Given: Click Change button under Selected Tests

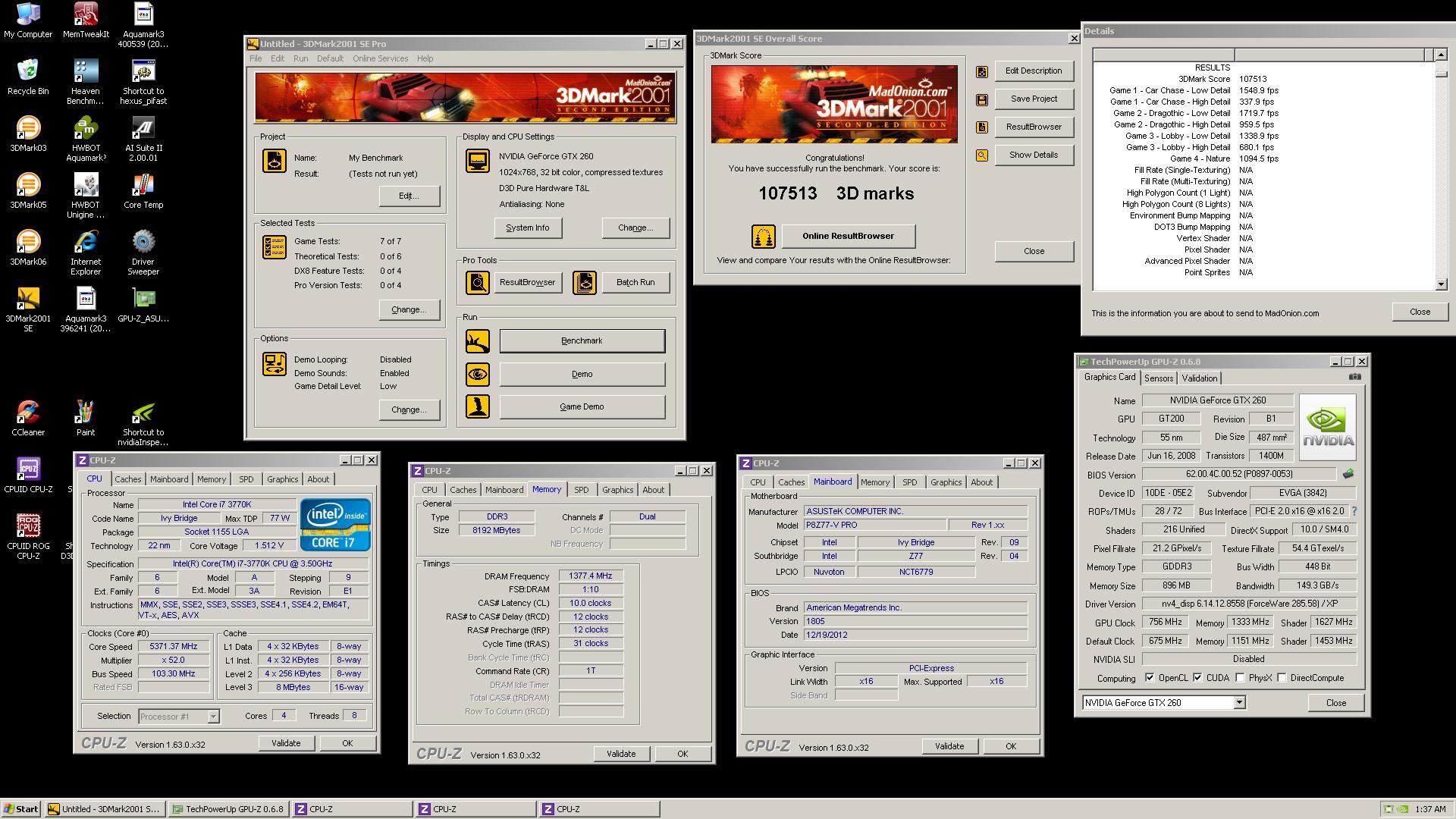Looking at the screenshot, I should click(409, 309).
